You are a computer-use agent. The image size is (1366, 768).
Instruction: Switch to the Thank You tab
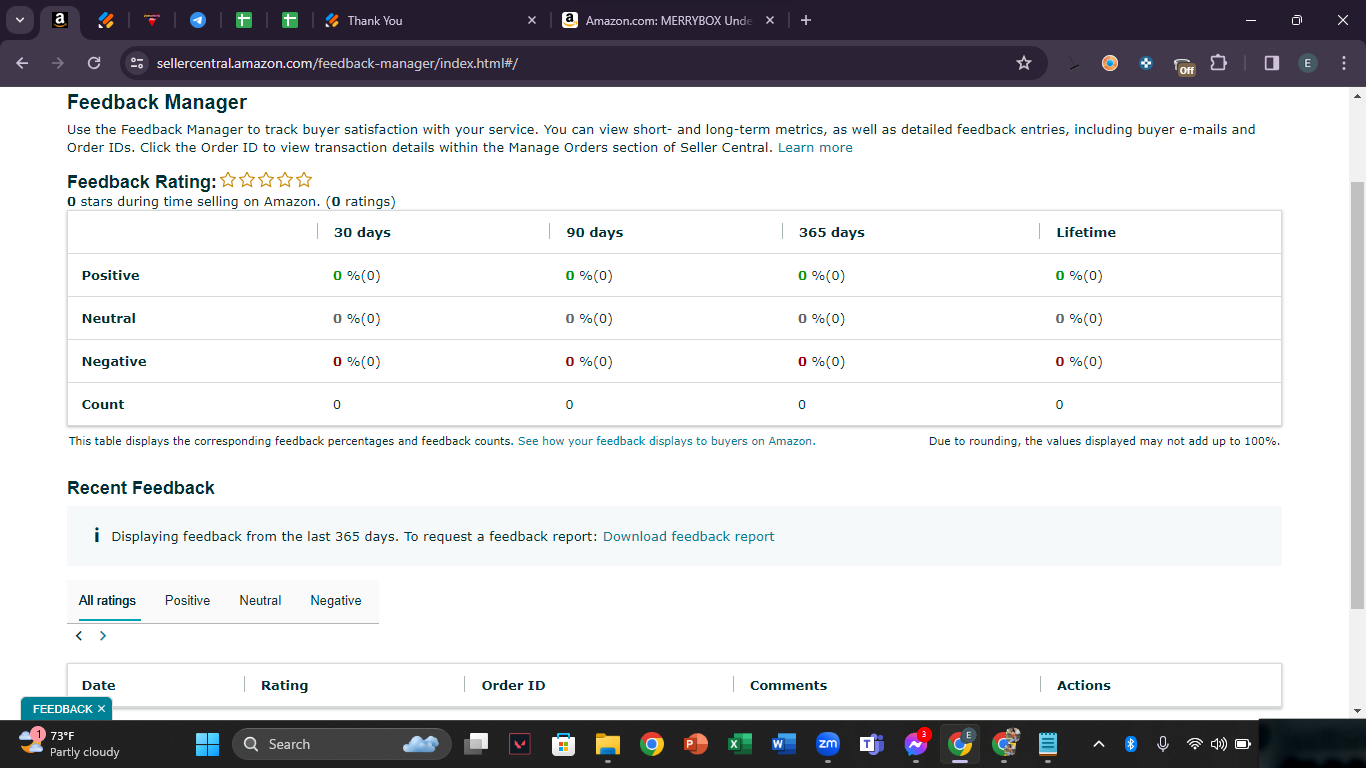point(432,20)
